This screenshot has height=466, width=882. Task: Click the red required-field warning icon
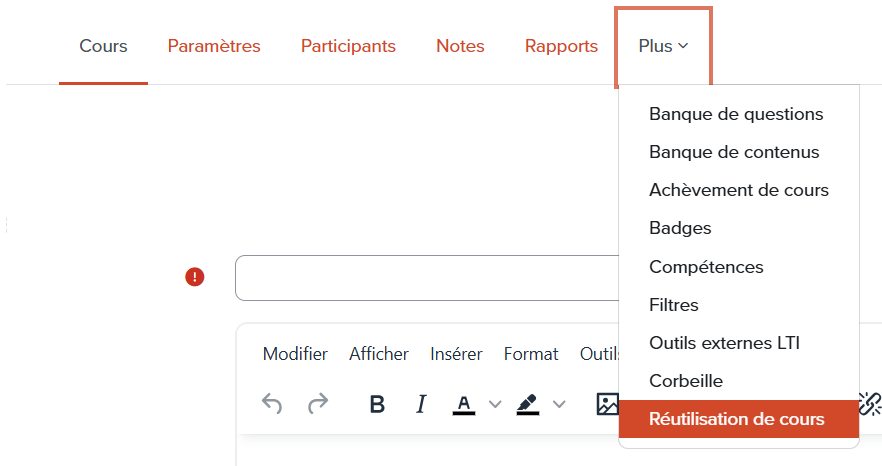195,277
